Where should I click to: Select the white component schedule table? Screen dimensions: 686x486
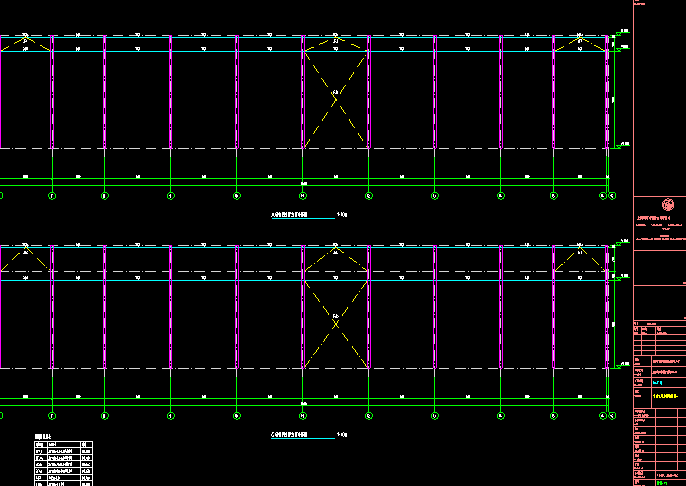pos(63,463)
